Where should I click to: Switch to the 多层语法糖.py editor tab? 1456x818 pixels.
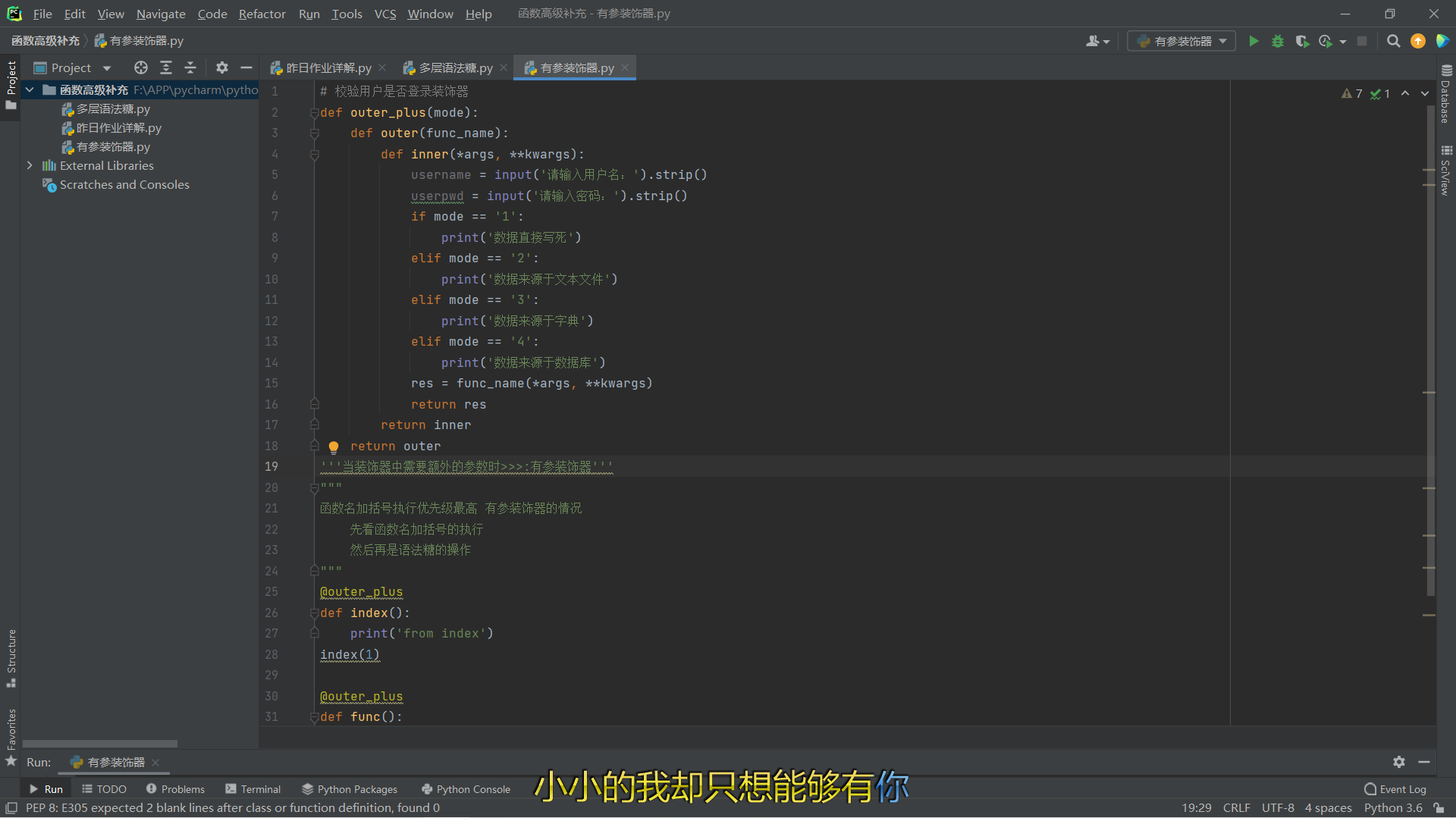point(455,67)
